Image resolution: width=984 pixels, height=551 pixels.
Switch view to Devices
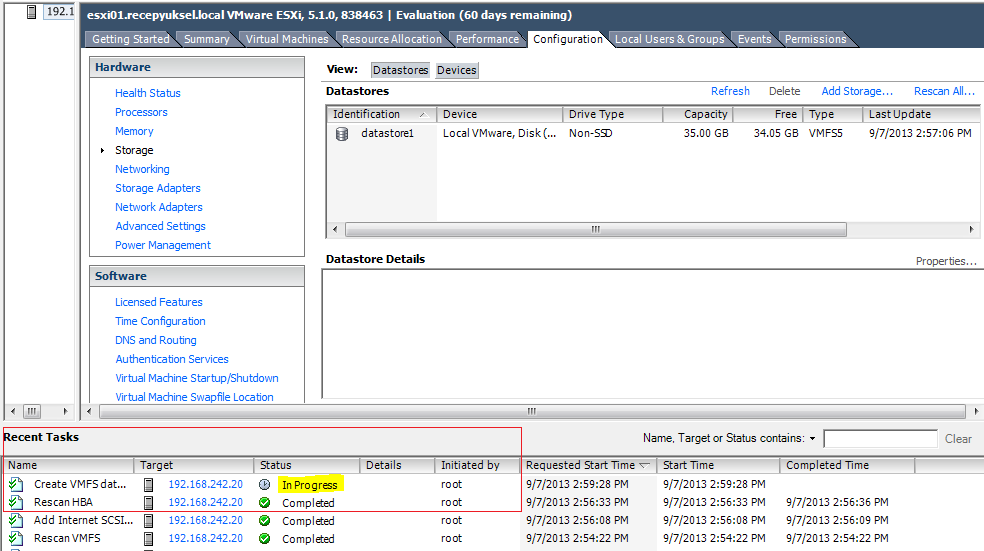[x=457, y=70]
